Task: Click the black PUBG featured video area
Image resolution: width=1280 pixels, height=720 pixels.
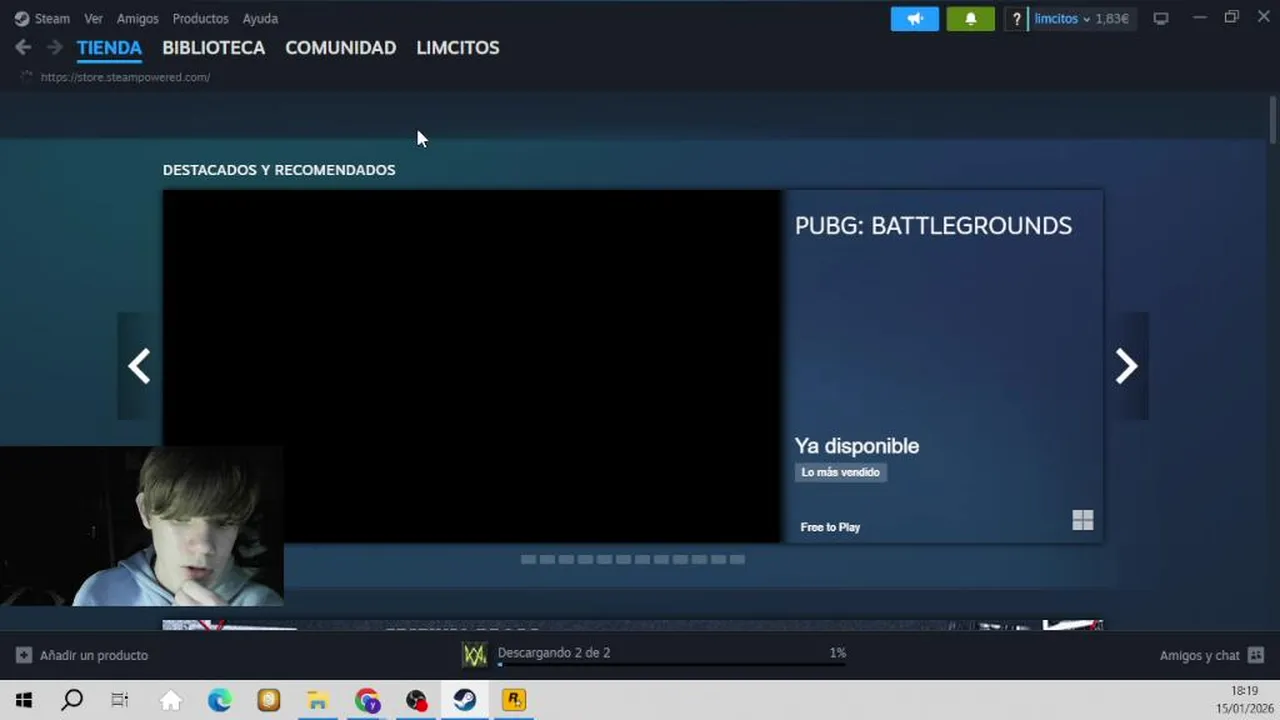Action: coord(472,366)
